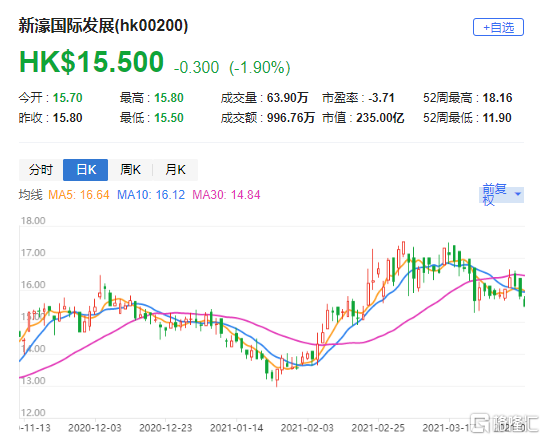Click the 成交额 value 996.76万
The image size is (545, 440).
(x=291, y=118)
